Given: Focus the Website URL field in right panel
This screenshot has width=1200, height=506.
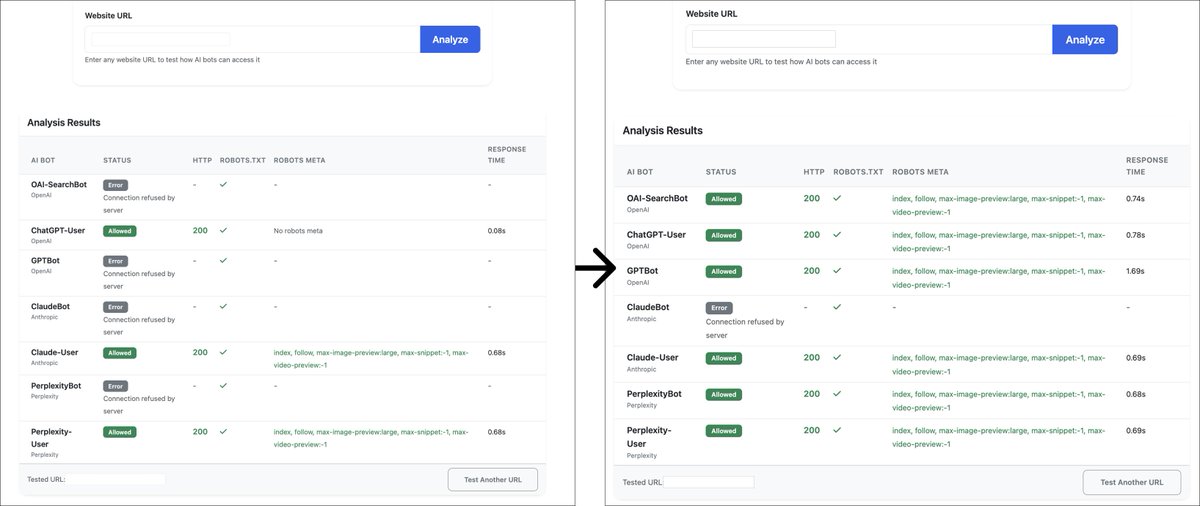Looking at the screenshot, I should pos(869,39).
